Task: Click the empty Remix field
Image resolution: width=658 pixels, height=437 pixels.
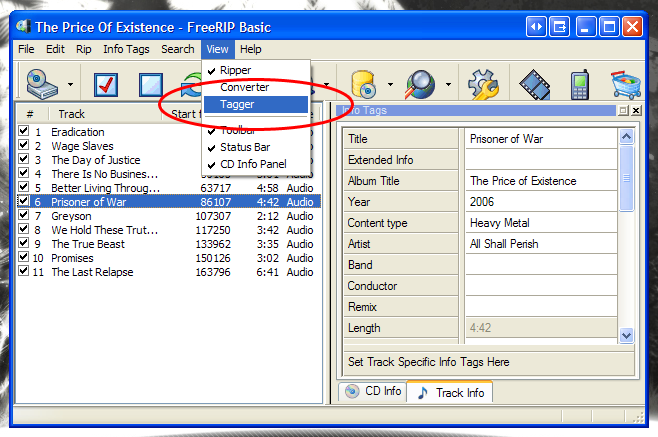Action: [x=541, y=307]
